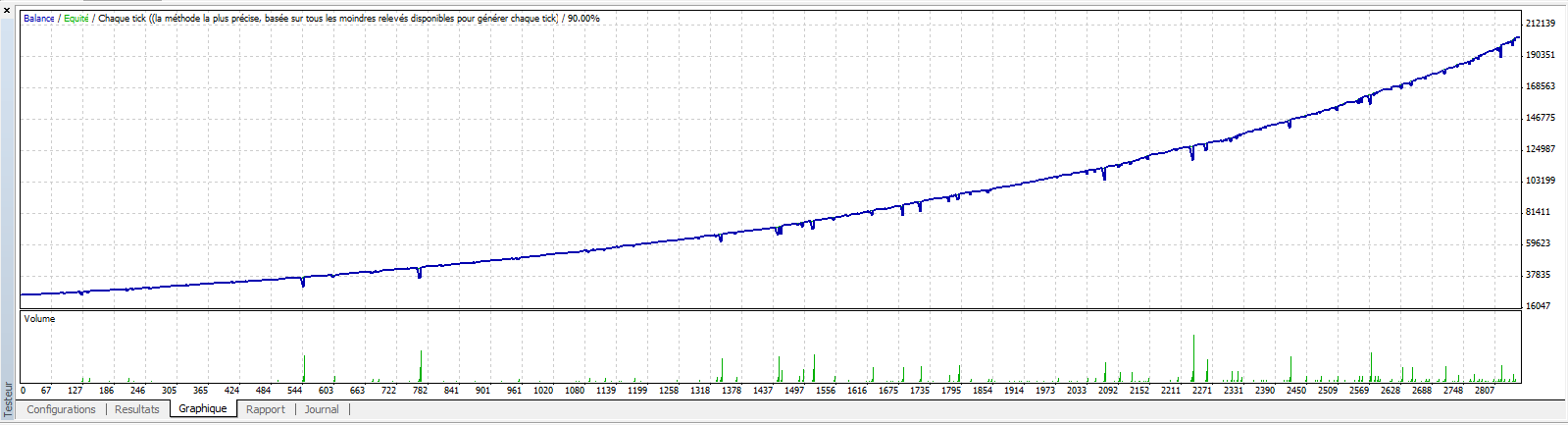Click the tallest green volume spike near 2271
The image size is (1568, 425).
[1193, 358]
